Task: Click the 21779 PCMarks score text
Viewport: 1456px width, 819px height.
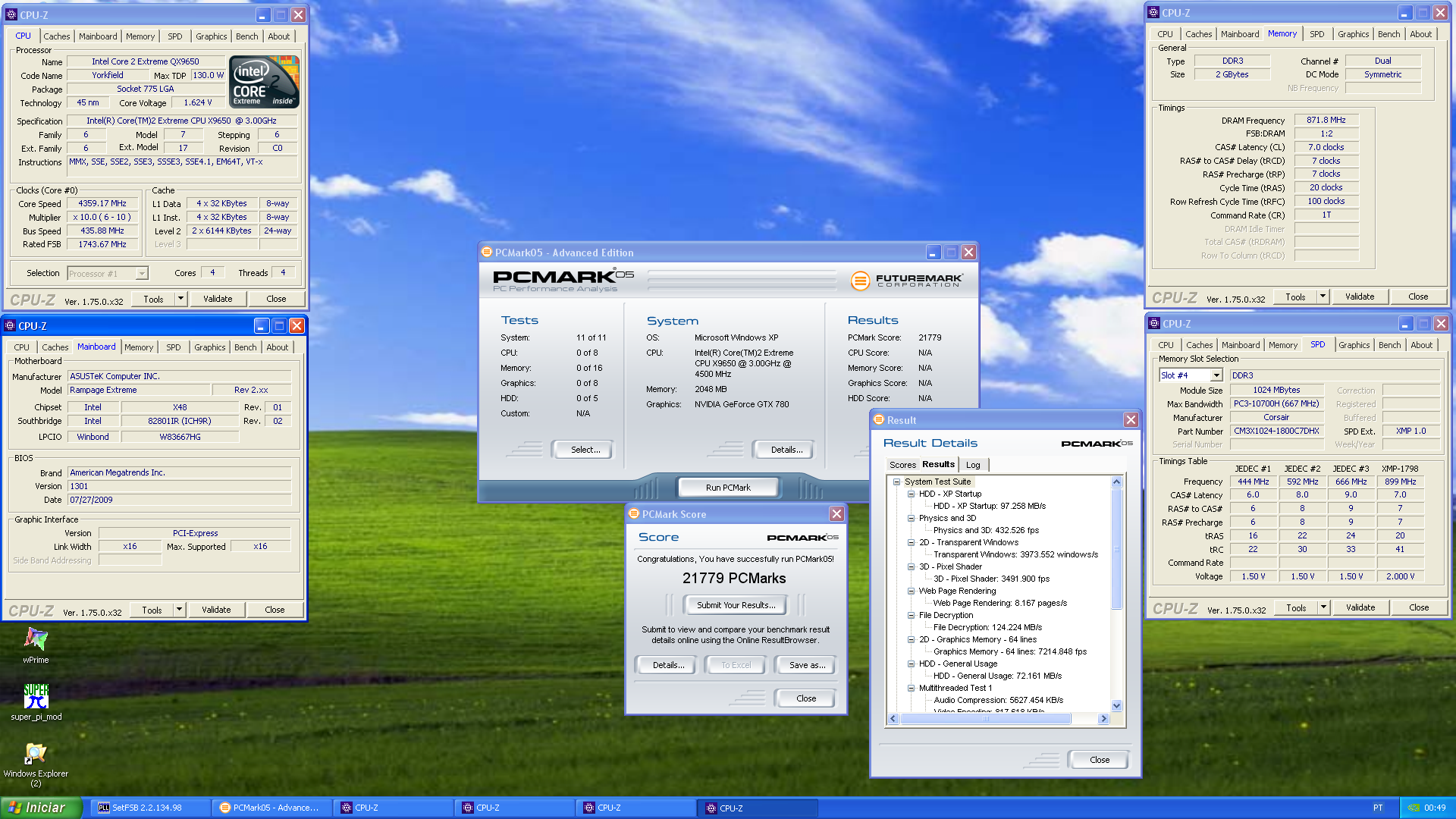Action: 734,579
